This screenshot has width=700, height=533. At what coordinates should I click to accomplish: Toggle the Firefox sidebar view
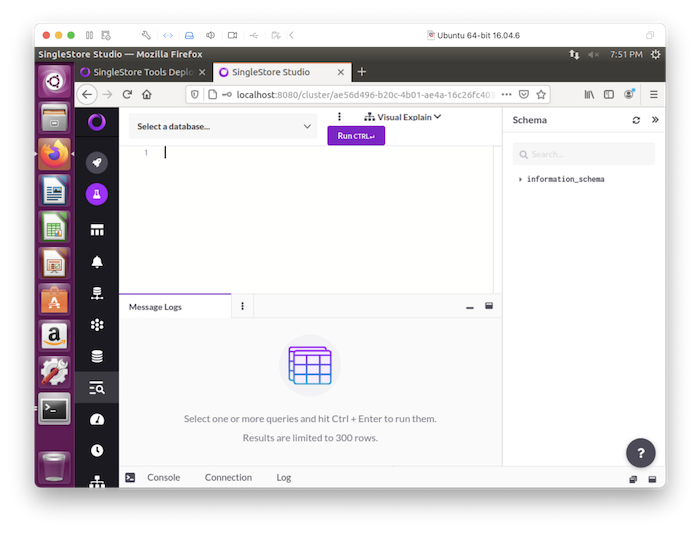(608, 95)
